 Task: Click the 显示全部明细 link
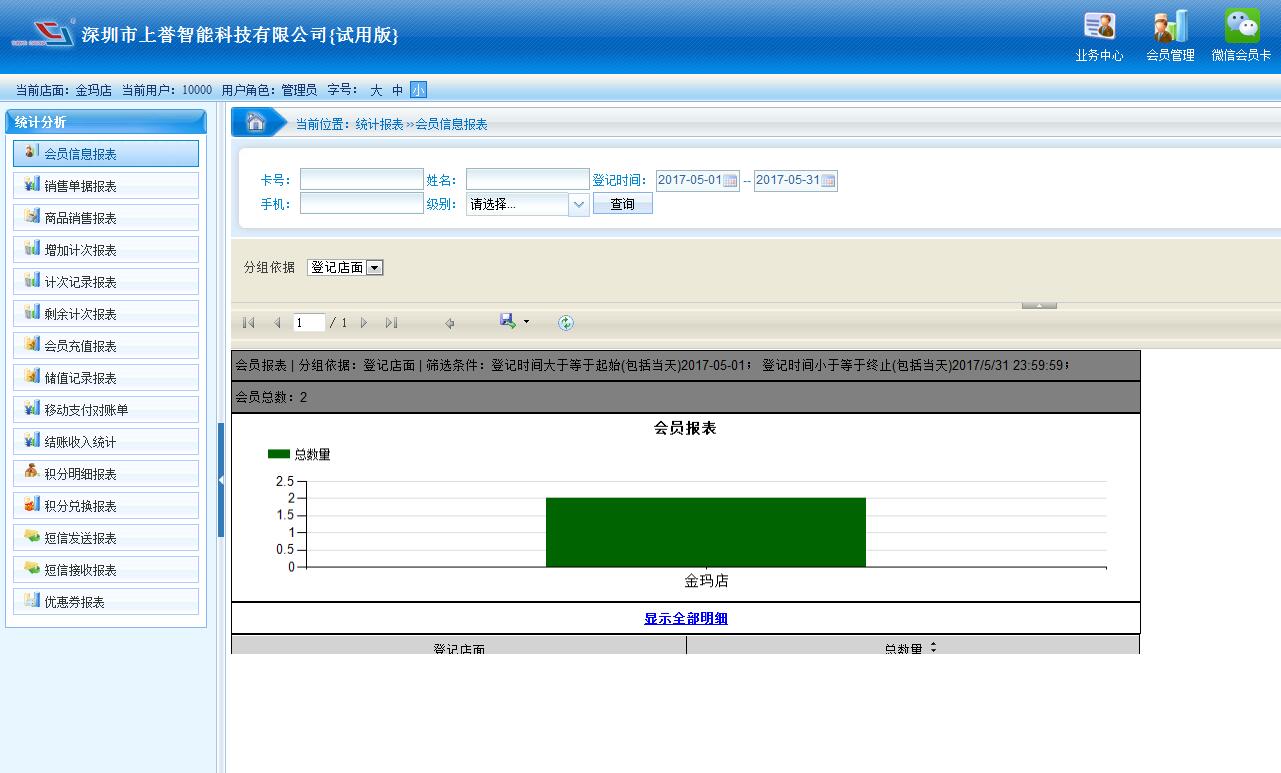[686, 618]
